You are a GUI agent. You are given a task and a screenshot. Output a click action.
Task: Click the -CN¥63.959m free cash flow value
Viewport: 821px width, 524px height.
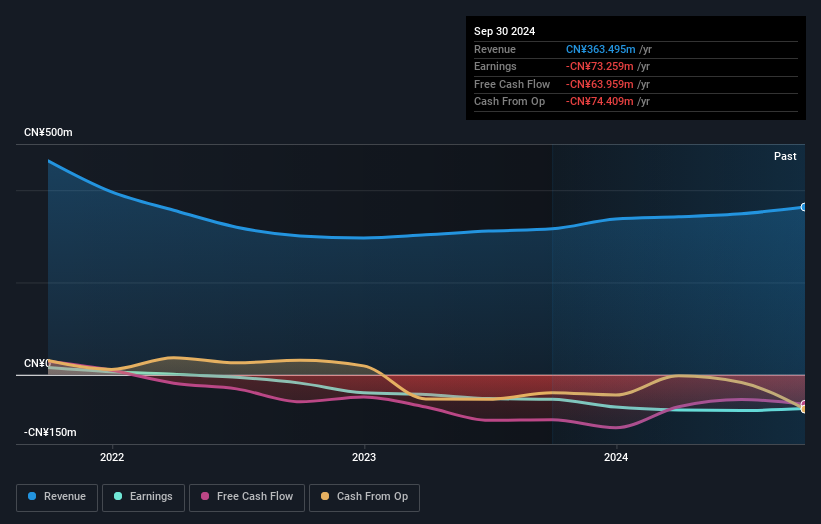click(x=600, y=84)
